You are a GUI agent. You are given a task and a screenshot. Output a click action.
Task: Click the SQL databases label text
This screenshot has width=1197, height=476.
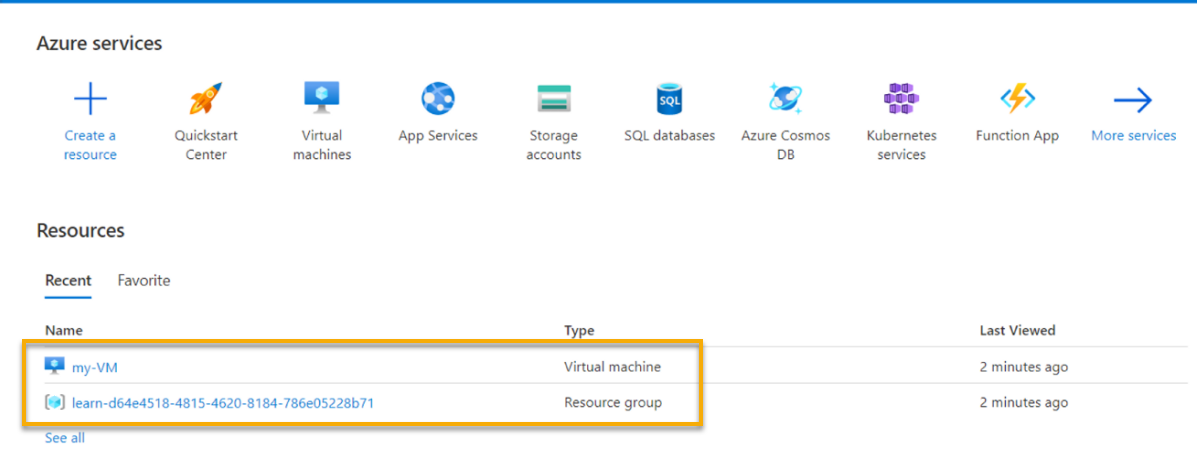click(669, 136)
